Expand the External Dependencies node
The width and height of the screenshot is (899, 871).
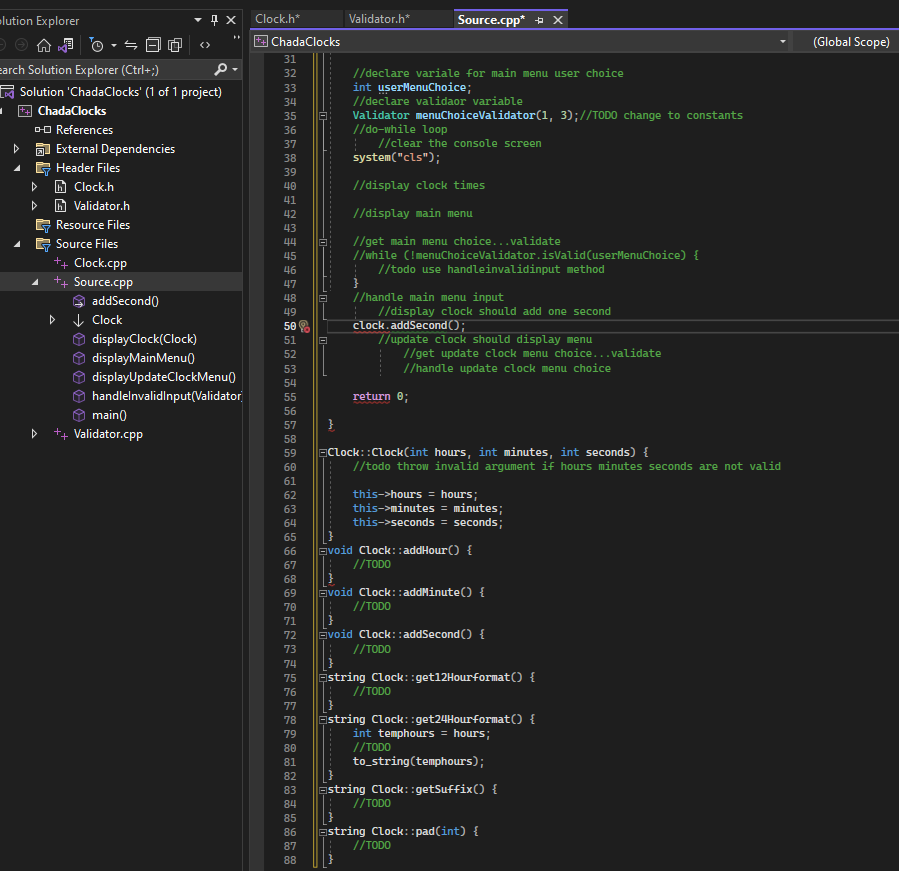click(x=16, y=149)
